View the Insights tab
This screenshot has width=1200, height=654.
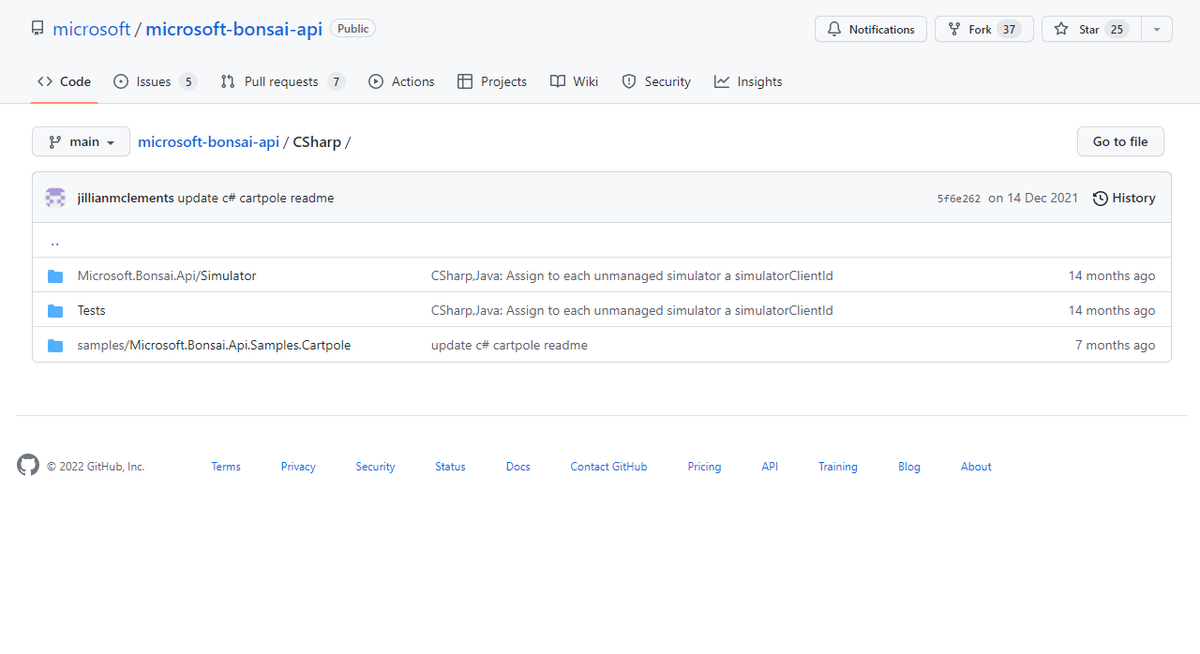pyautogui.click(x=748, y=82)
